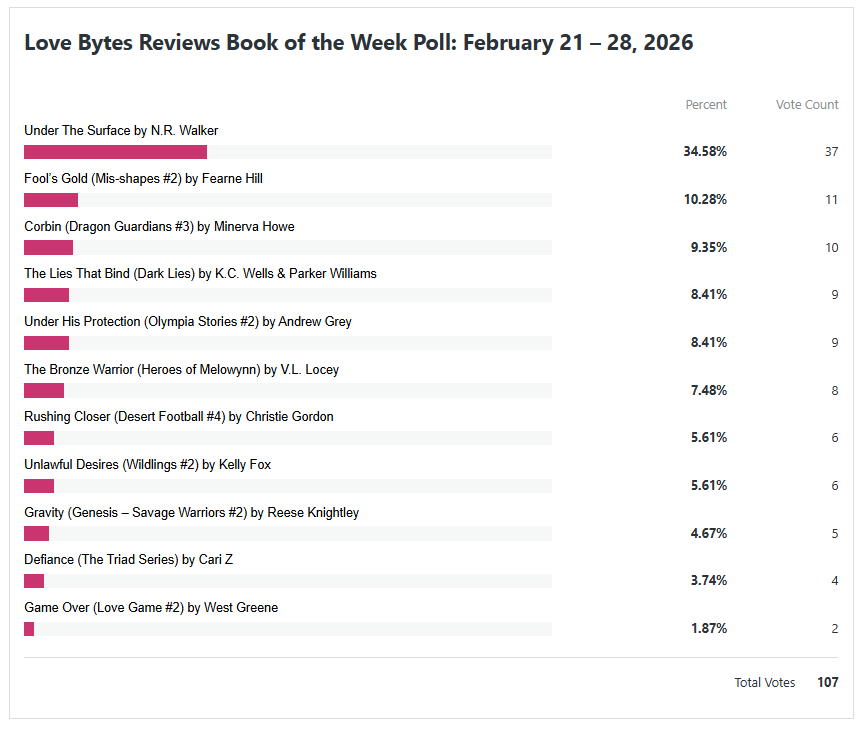Select The Lies That Bind entry
This screenshot has width=864, height=729.
click(200, 274)
